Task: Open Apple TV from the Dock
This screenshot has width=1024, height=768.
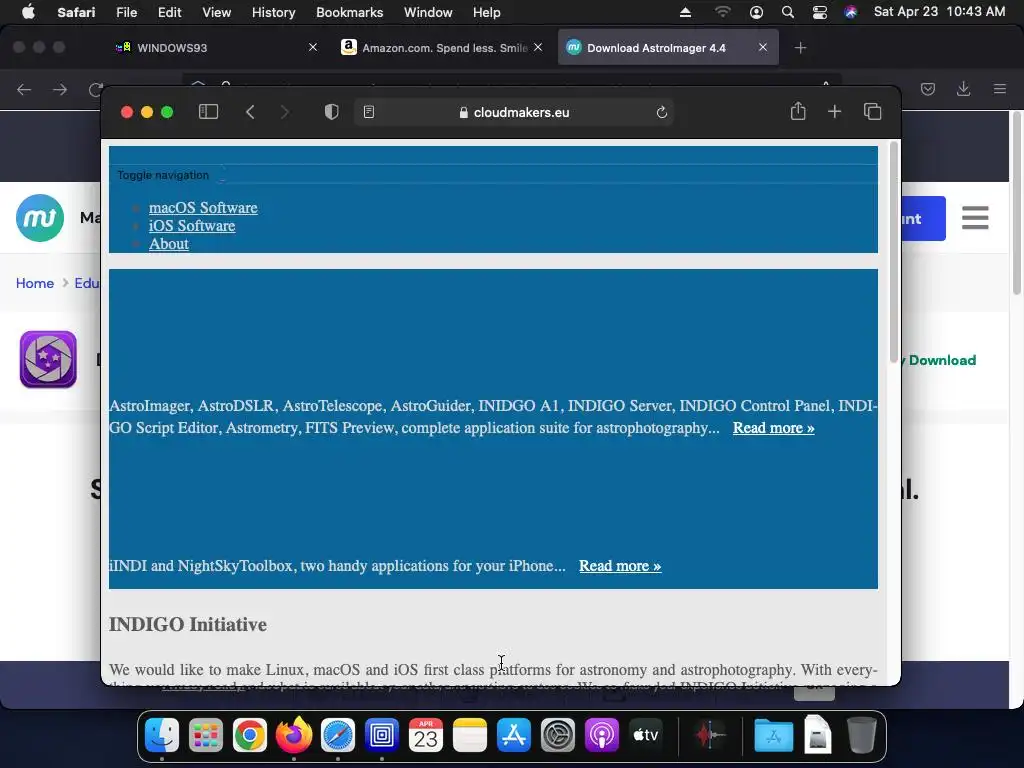Action: point(646,735)
